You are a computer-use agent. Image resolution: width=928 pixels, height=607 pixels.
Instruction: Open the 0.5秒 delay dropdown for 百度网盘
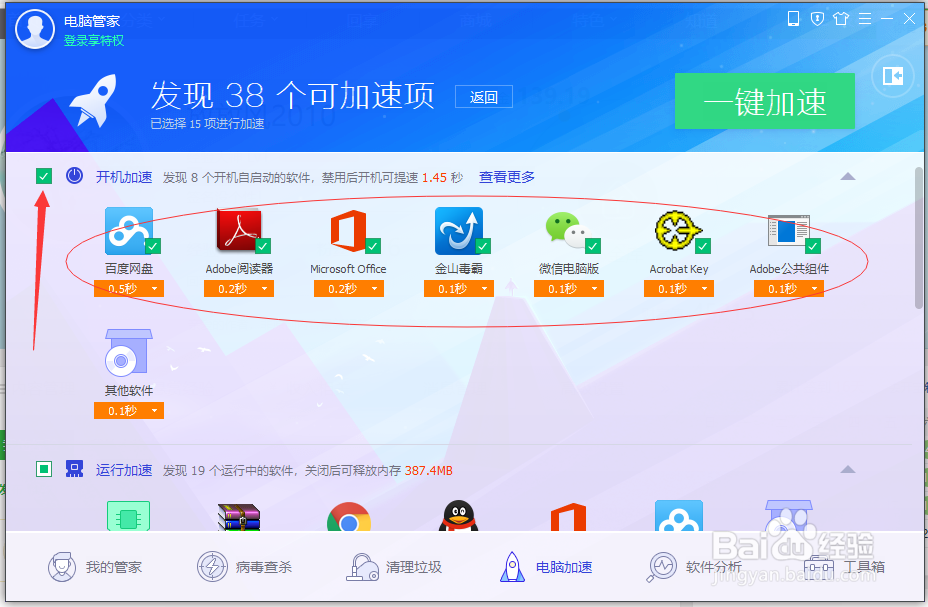128,287
